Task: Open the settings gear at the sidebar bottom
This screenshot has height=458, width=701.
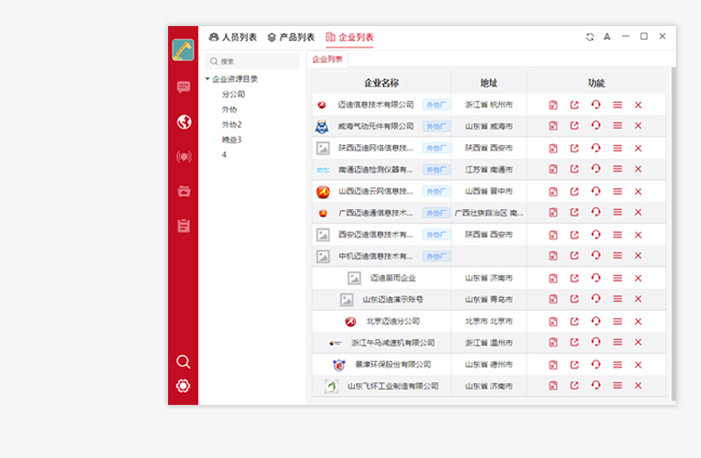Action: [183, 386]
